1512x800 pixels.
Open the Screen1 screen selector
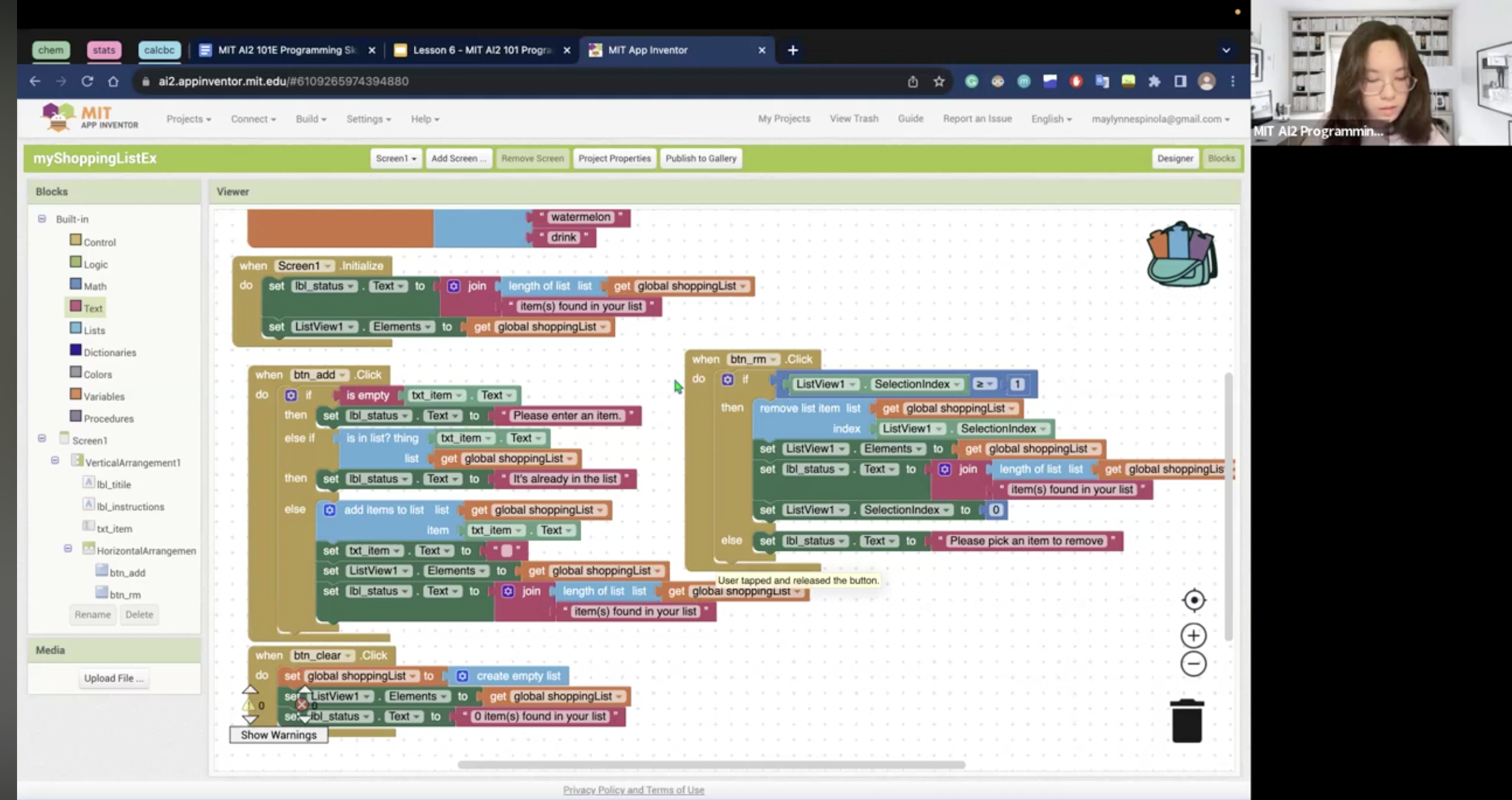click(395, 158)
